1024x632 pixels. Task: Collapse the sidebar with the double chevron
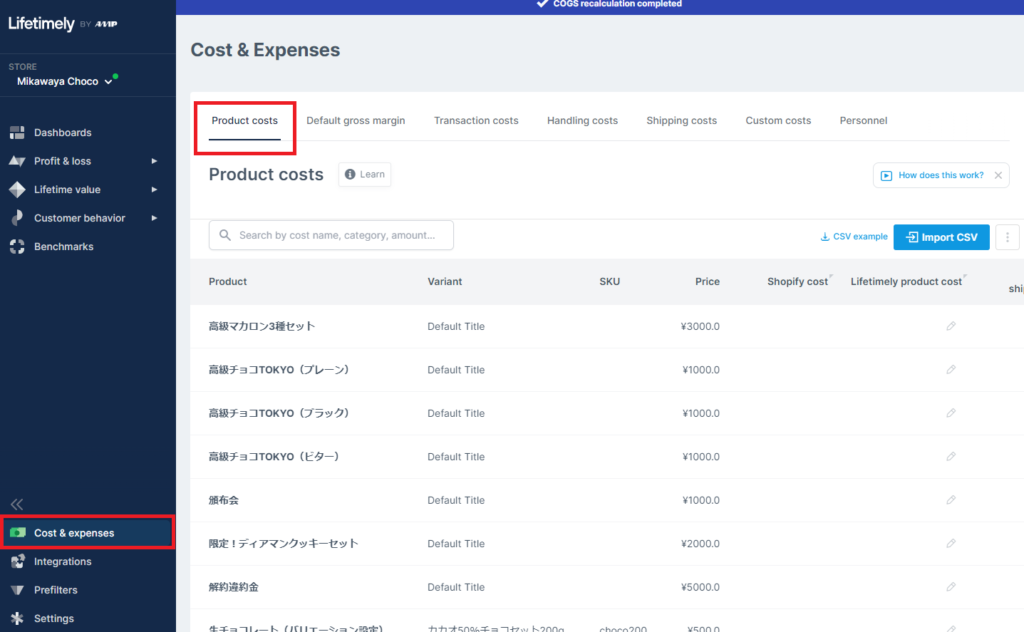coord(17,504)
